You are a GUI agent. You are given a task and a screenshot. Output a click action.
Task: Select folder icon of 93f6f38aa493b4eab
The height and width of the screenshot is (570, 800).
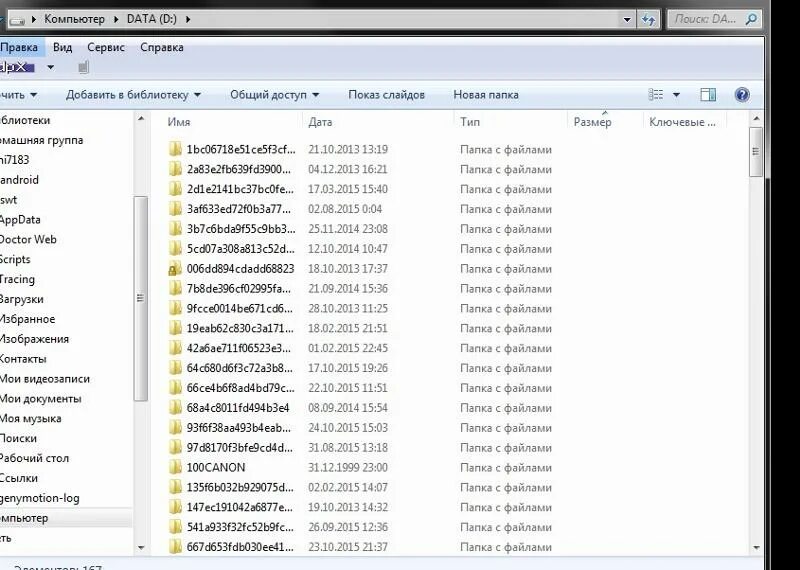[175, 428]
